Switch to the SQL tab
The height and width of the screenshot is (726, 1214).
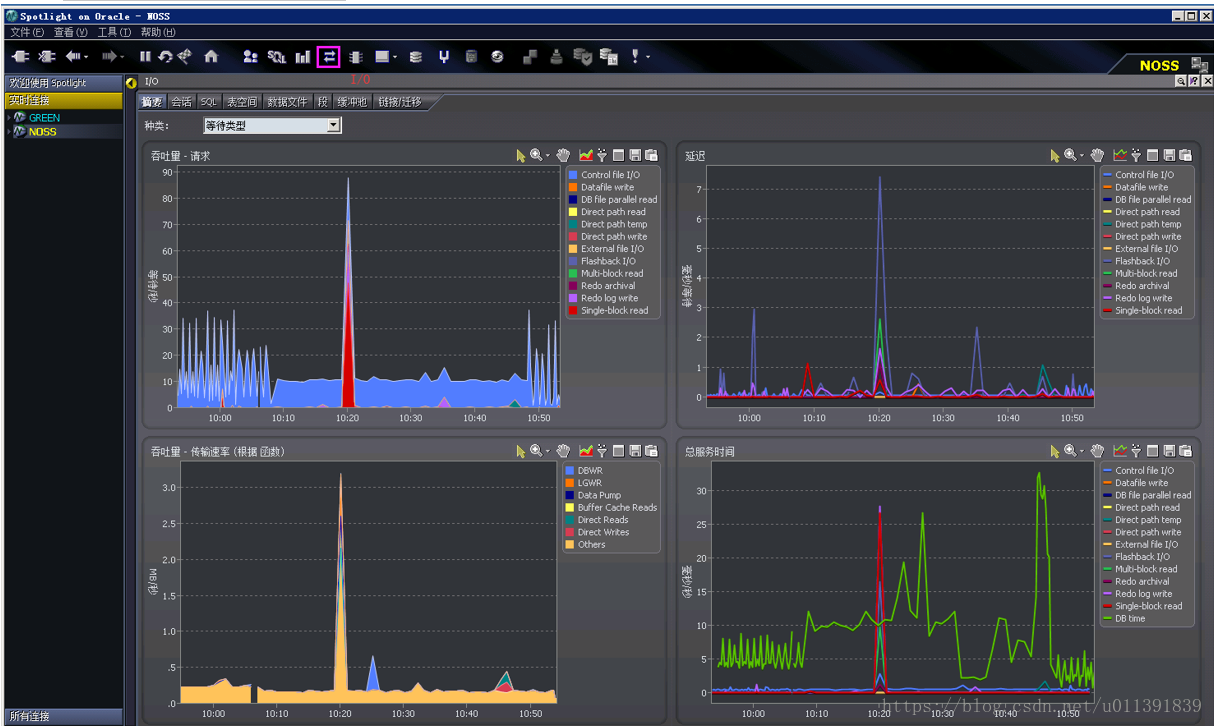pyautogui.click(x=208, y=102)
